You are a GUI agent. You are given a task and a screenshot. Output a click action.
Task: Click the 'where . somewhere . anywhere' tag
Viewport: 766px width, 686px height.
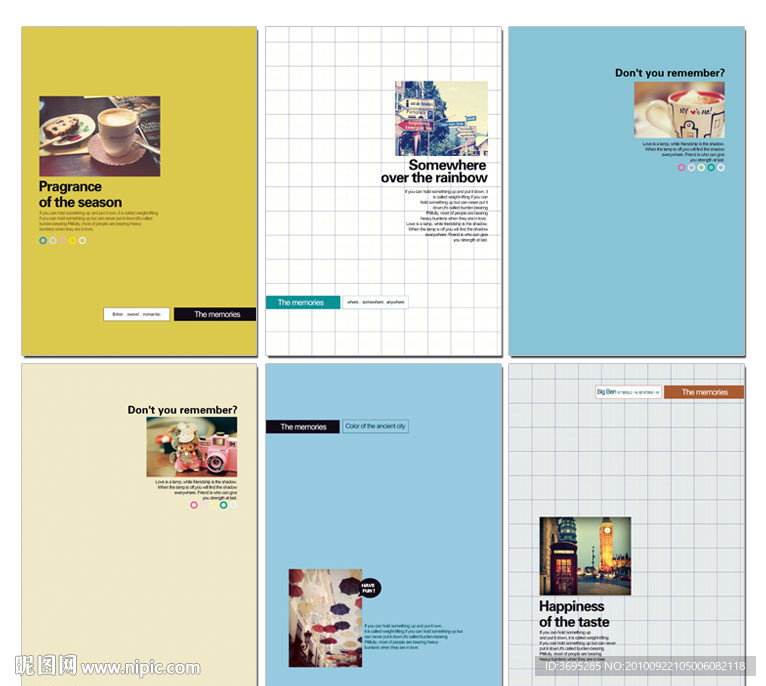[x=375, y=302]
